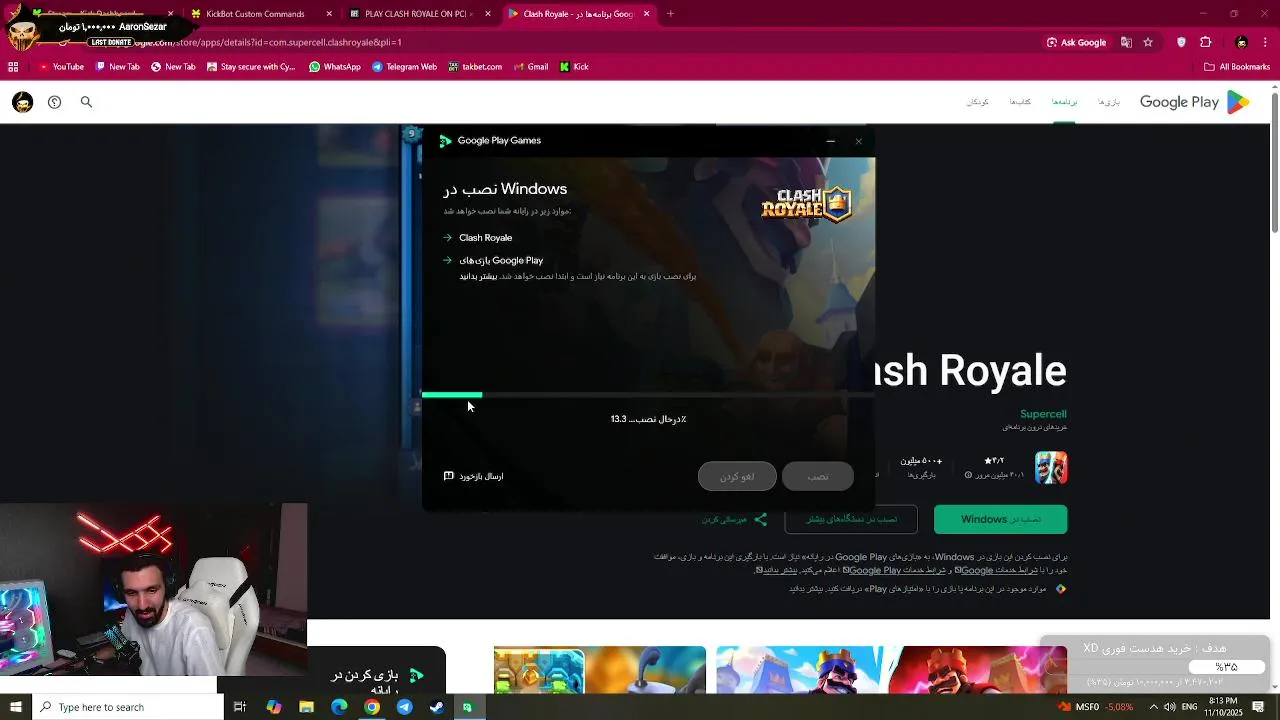Open Microsoft Edge from the taskbar
1280x720 pixels.
(339, 707)
